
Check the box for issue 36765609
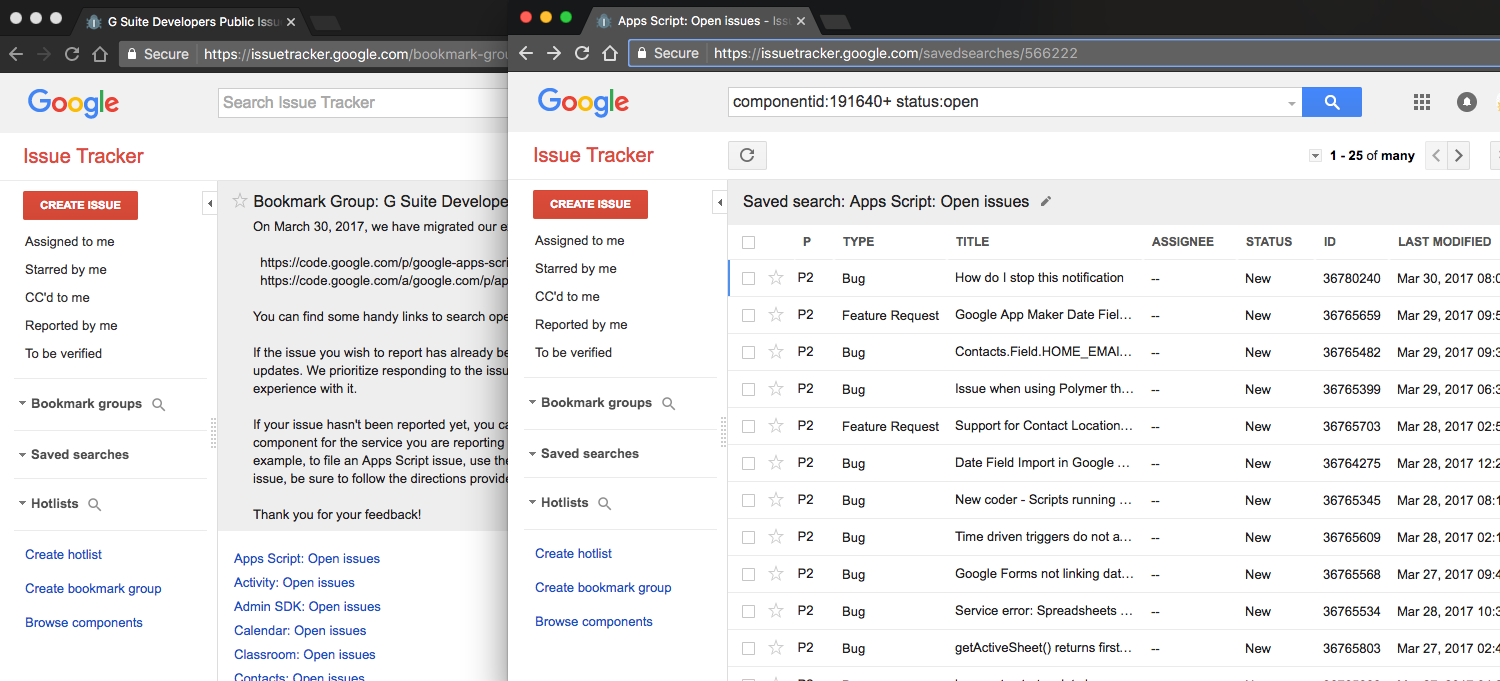(x=748, y=537)
